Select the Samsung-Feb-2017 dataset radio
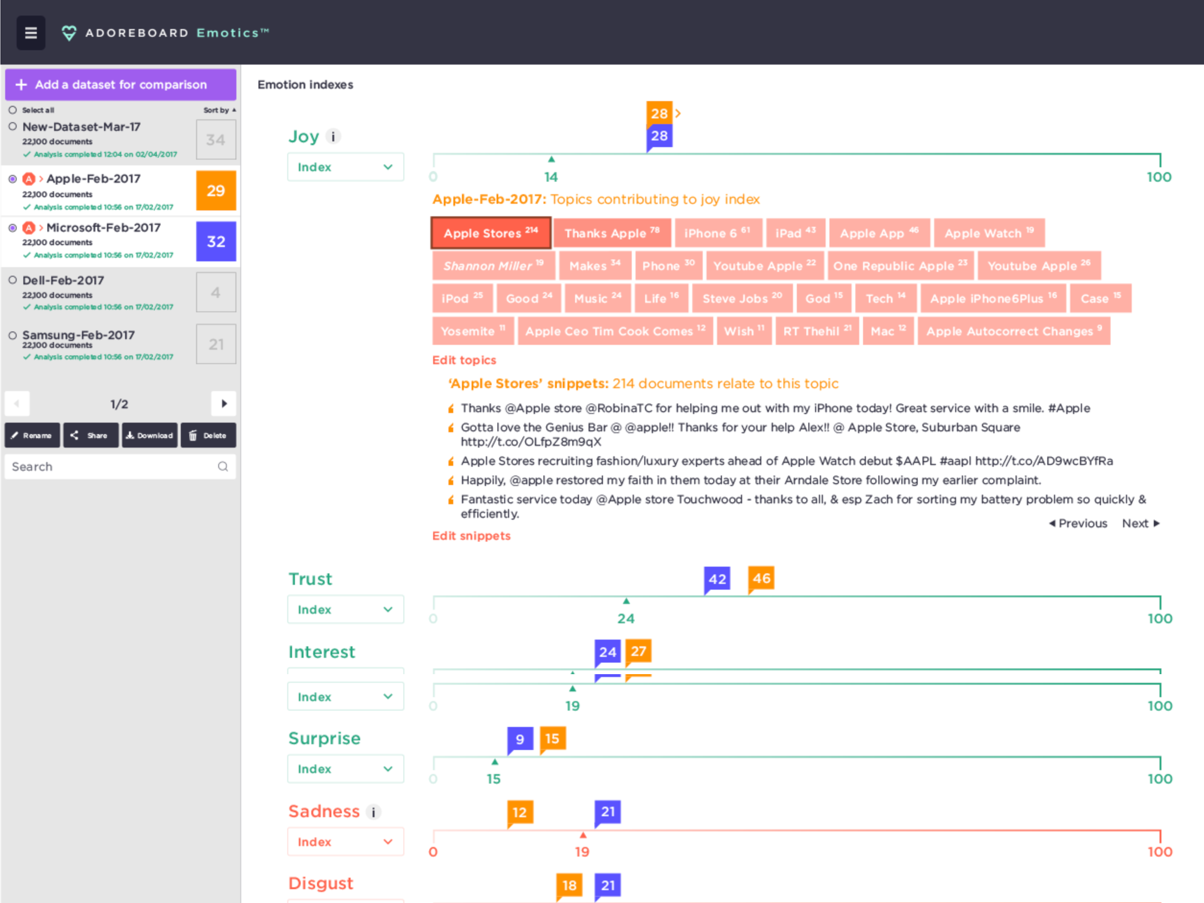Viewport: 1204px width, 903px height. pos(13,335)
